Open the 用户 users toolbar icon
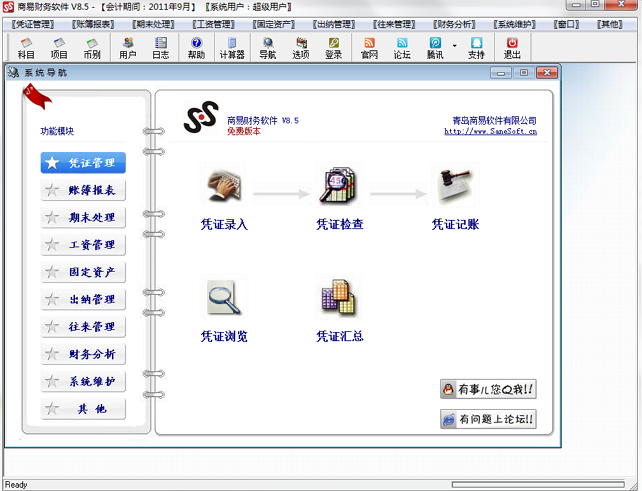Screen dimensions: 642x491 pyautogui.click(x=128, y=48)
